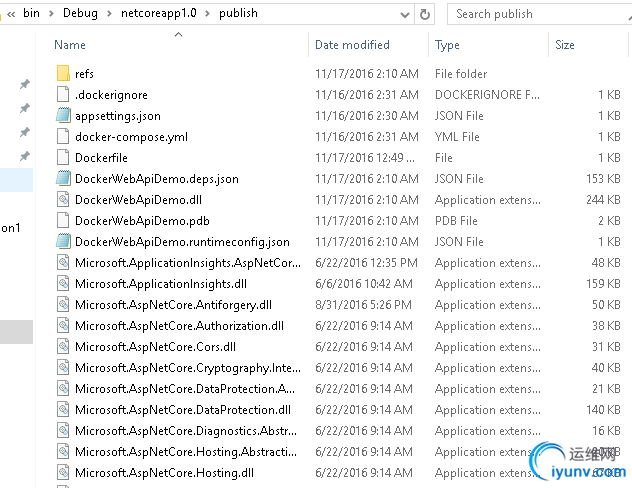The image size is (632, 488).
Task: Select DockerWebApiDemo.pdb file name
Action: pos(142,221)
